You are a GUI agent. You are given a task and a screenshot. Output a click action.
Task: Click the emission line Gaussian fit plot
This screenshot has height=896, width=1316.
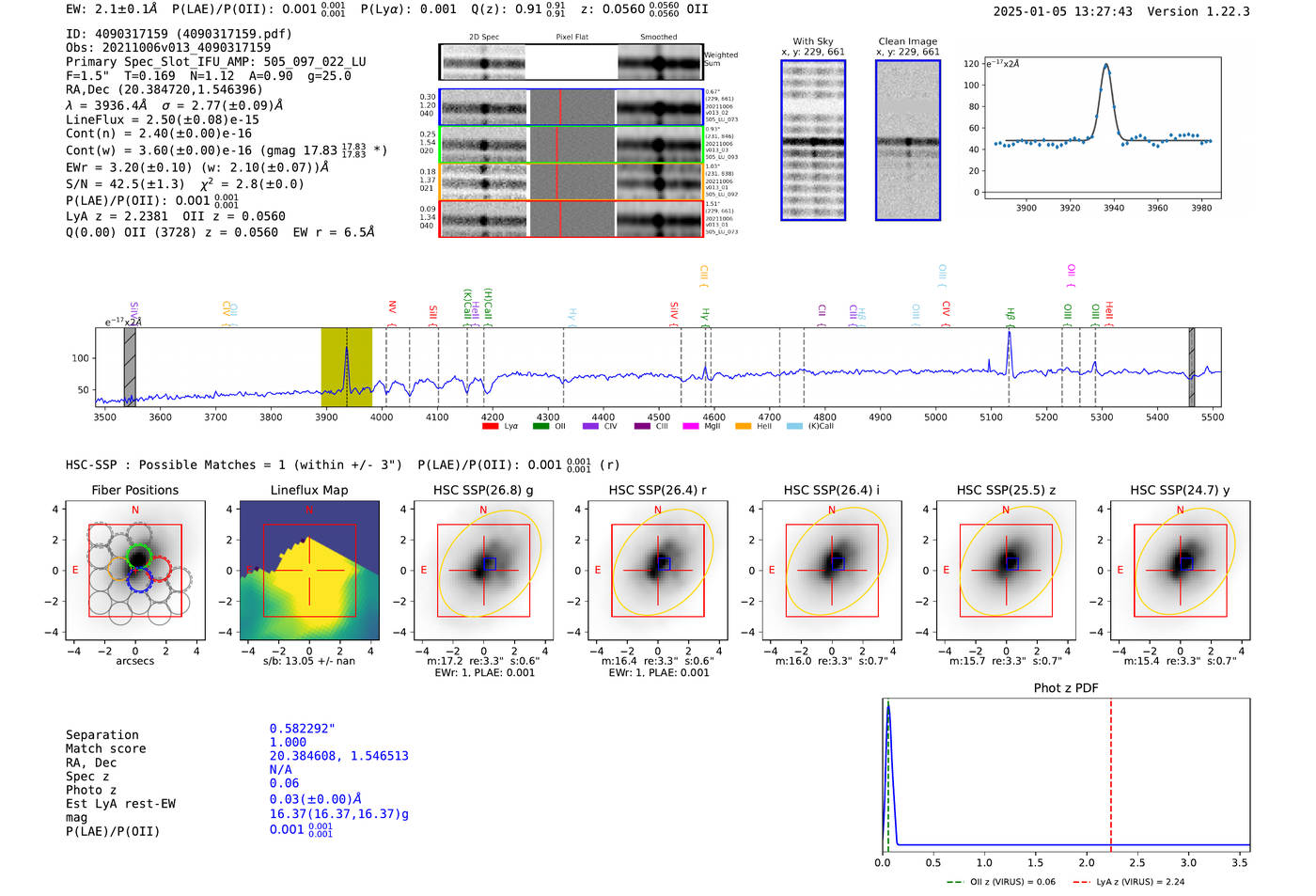tap(1102, 127)
